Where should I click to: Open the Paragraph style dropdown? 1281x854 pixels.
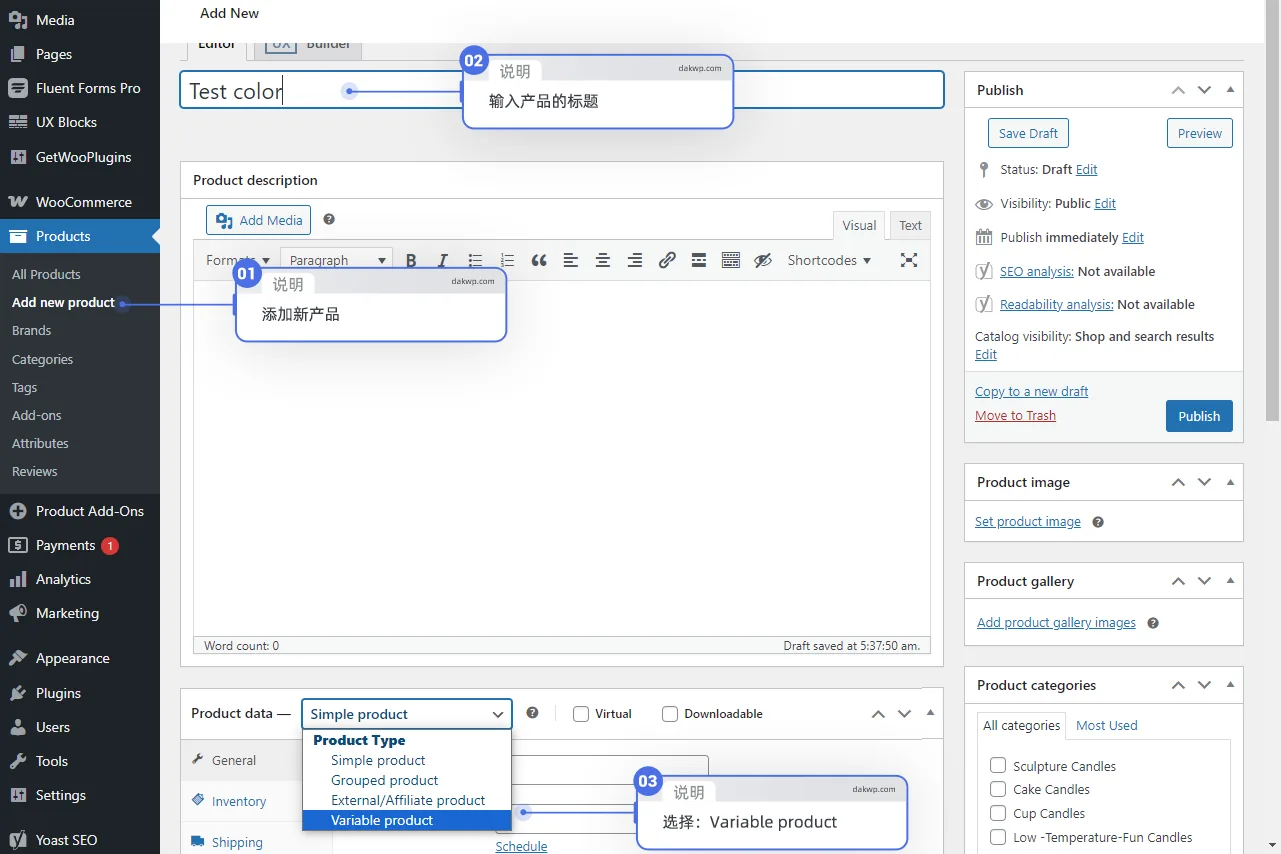337,260
